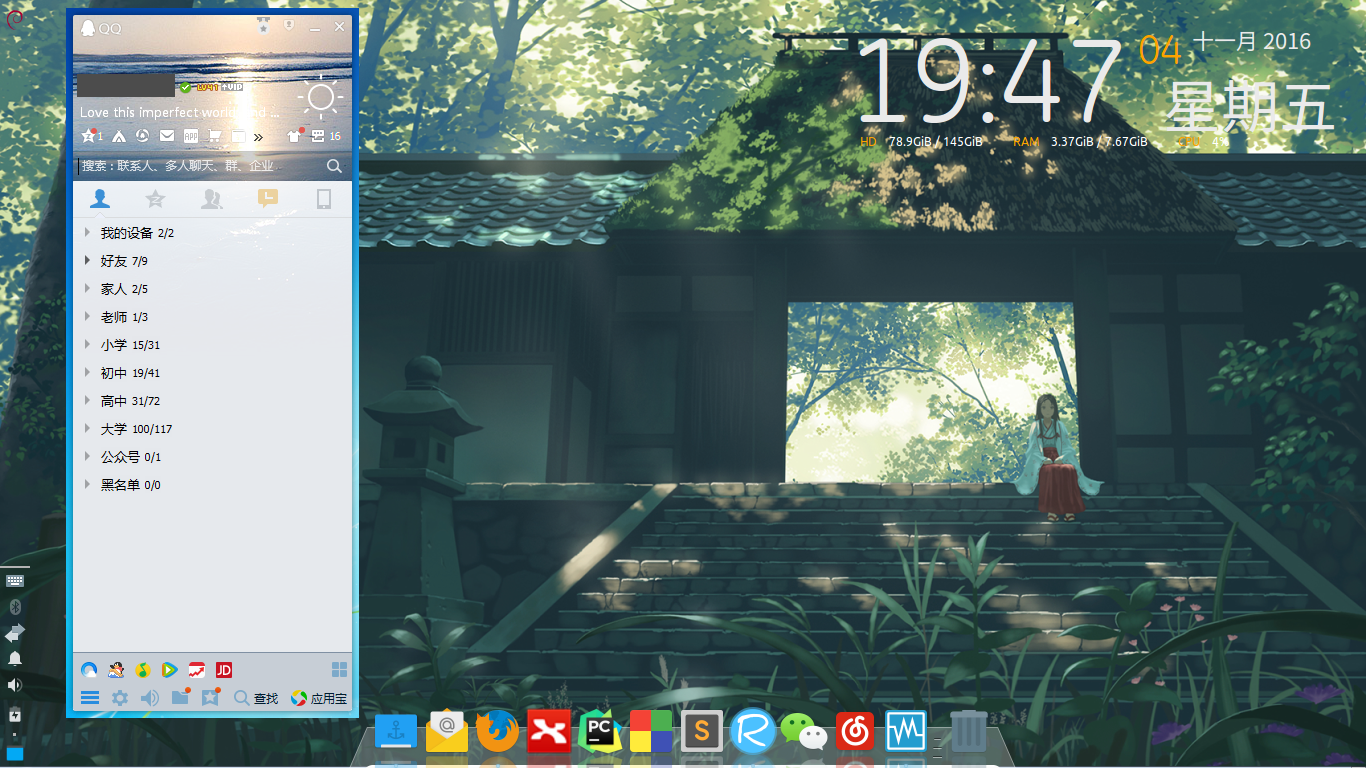Open the QQ Browser app icon in QQ panel
The height and width of the screenshot is (768, 1366).
(x=89, y=670)
